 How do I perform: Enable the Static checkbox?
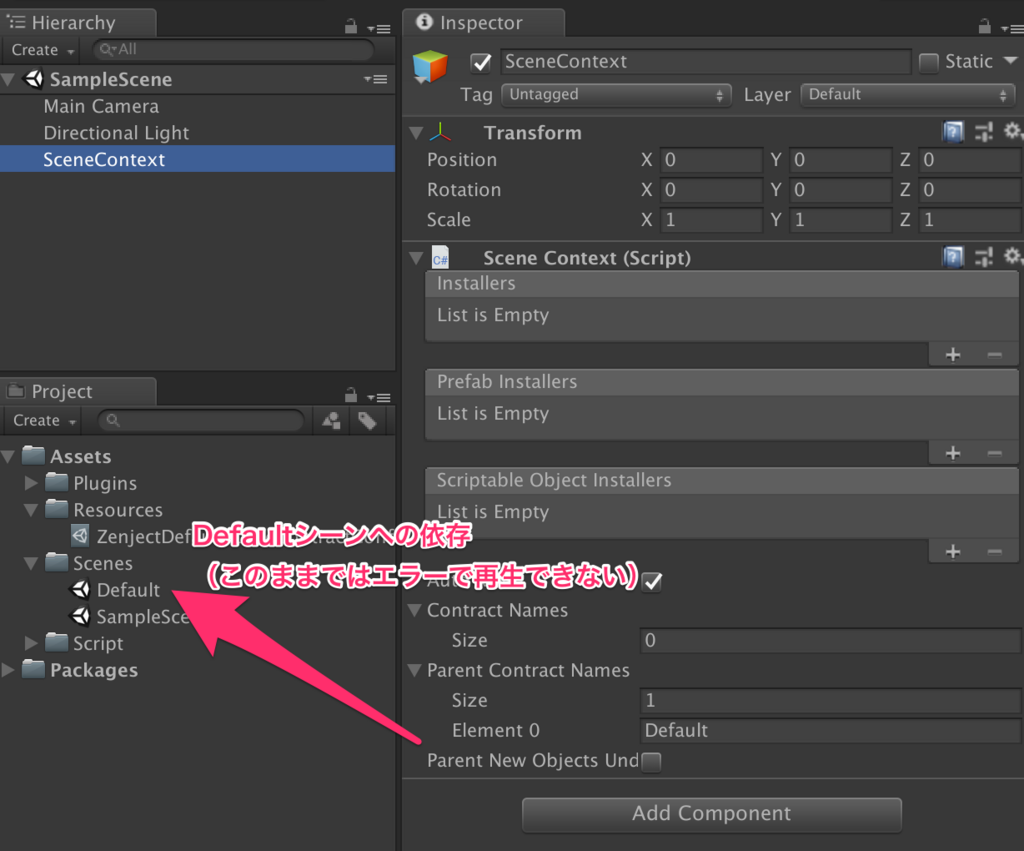point(928,63)
